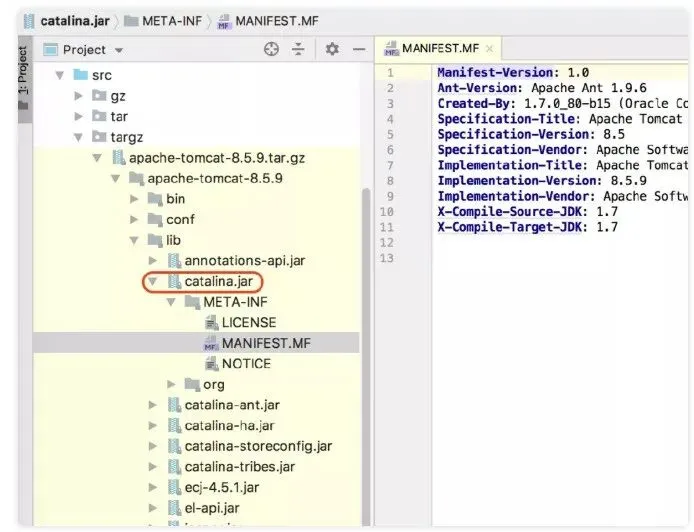Click the lib folder icon
Image resolution: width=694 pixels, height=532 pixels.
(155, 240)
